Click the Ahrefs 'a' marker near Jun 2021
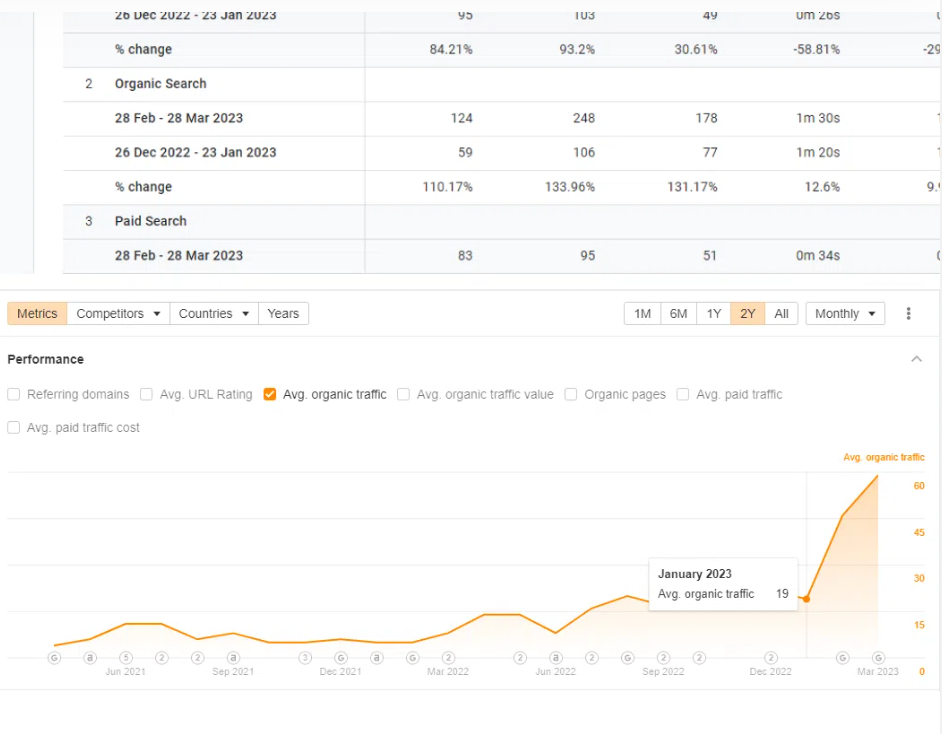 (89, 658)
